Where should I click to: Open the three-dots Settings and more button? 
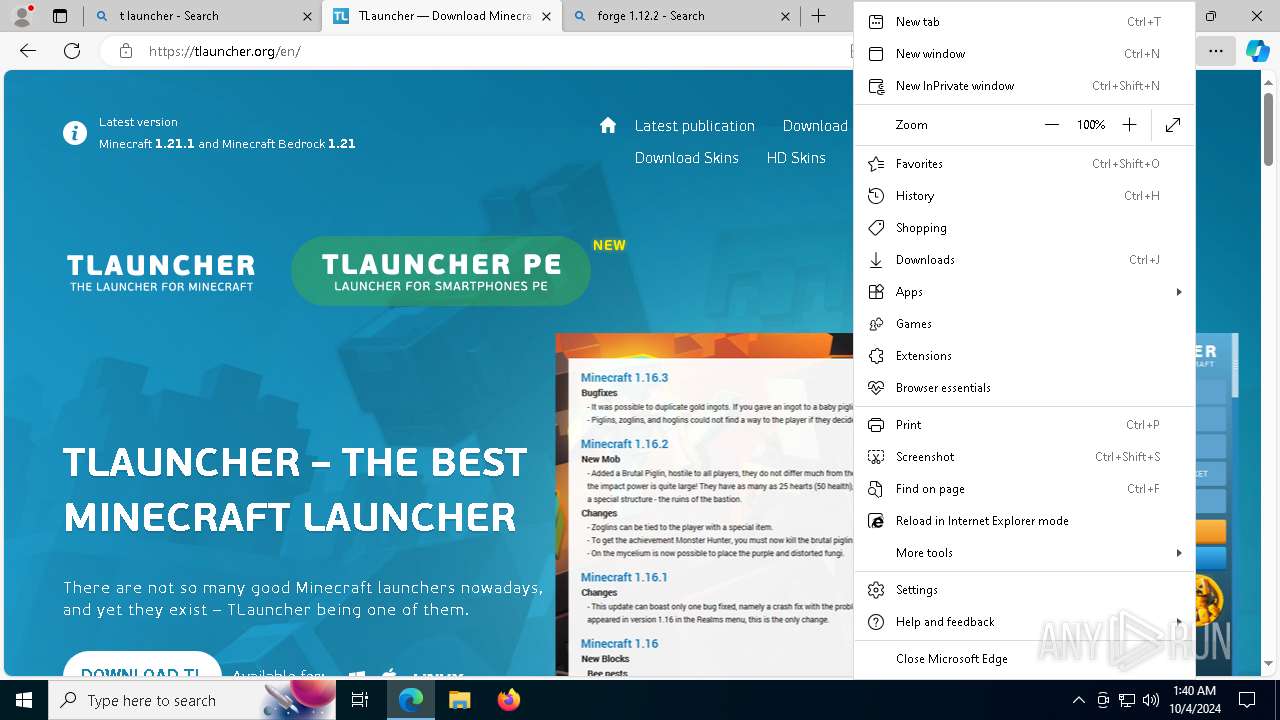point(1215,51)
